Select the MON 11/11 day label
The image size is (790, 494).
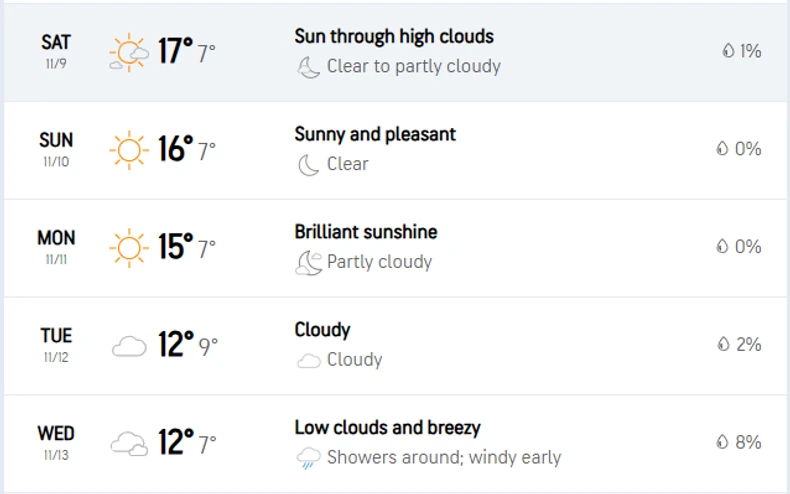[x=56, y=246]
